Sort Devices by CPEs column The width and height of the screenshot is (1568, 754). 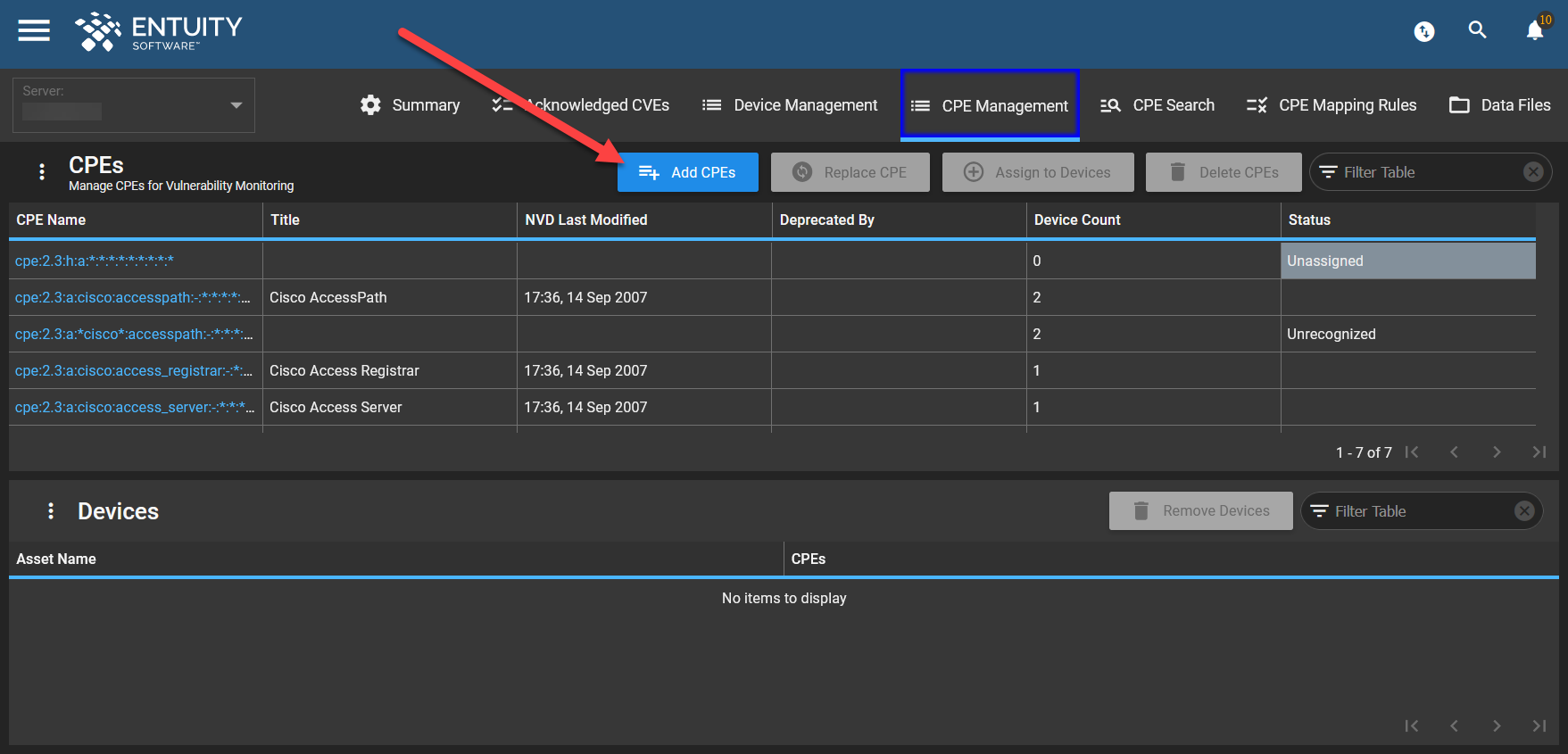tap(1172, 559)
